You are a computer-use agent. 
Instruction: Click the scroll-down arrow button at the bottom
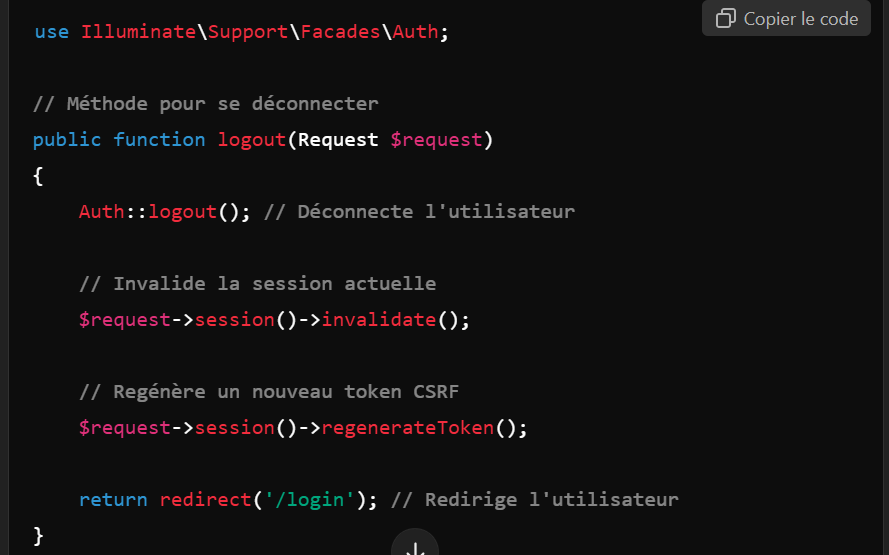(415, 546)
